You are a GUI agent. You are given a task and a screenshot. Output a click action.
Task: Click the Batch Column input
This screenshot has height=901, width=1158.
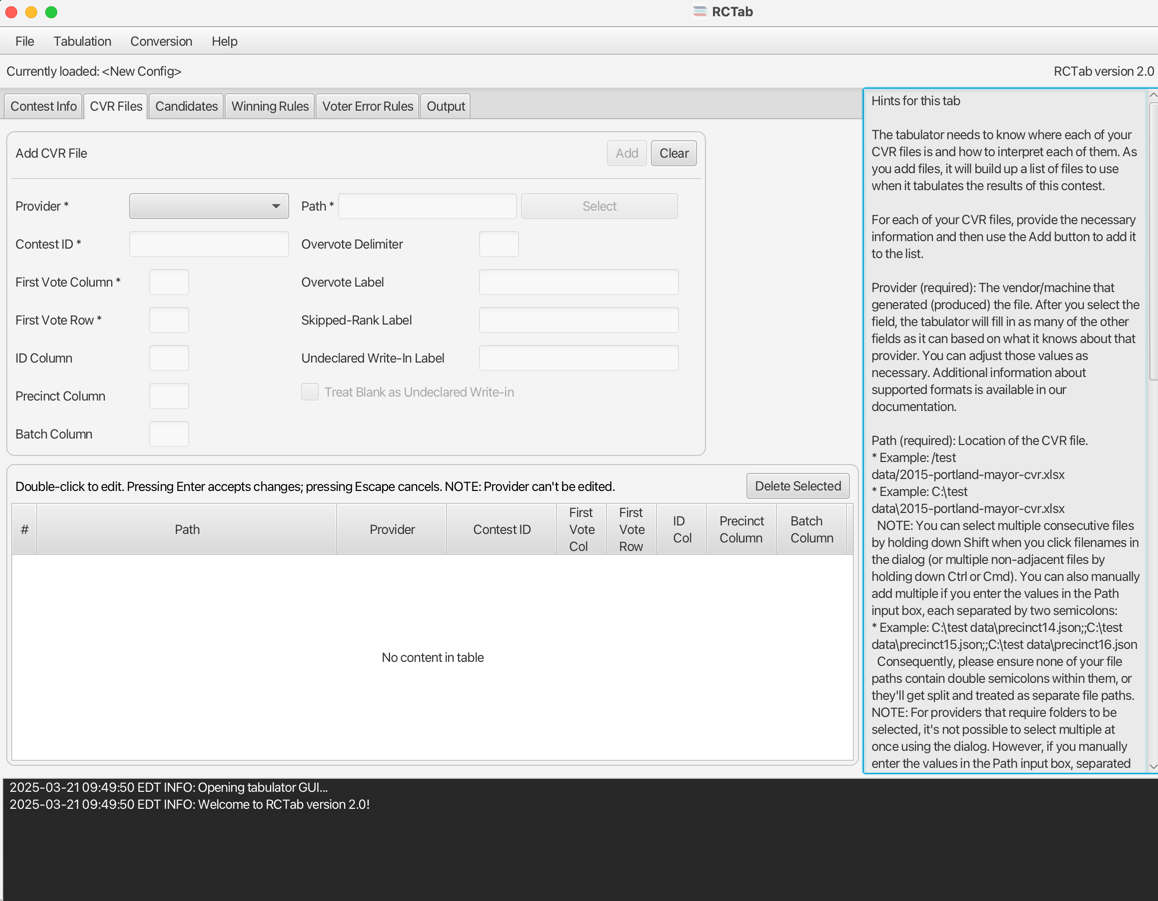pyautogui.click(x=169, y=434)
